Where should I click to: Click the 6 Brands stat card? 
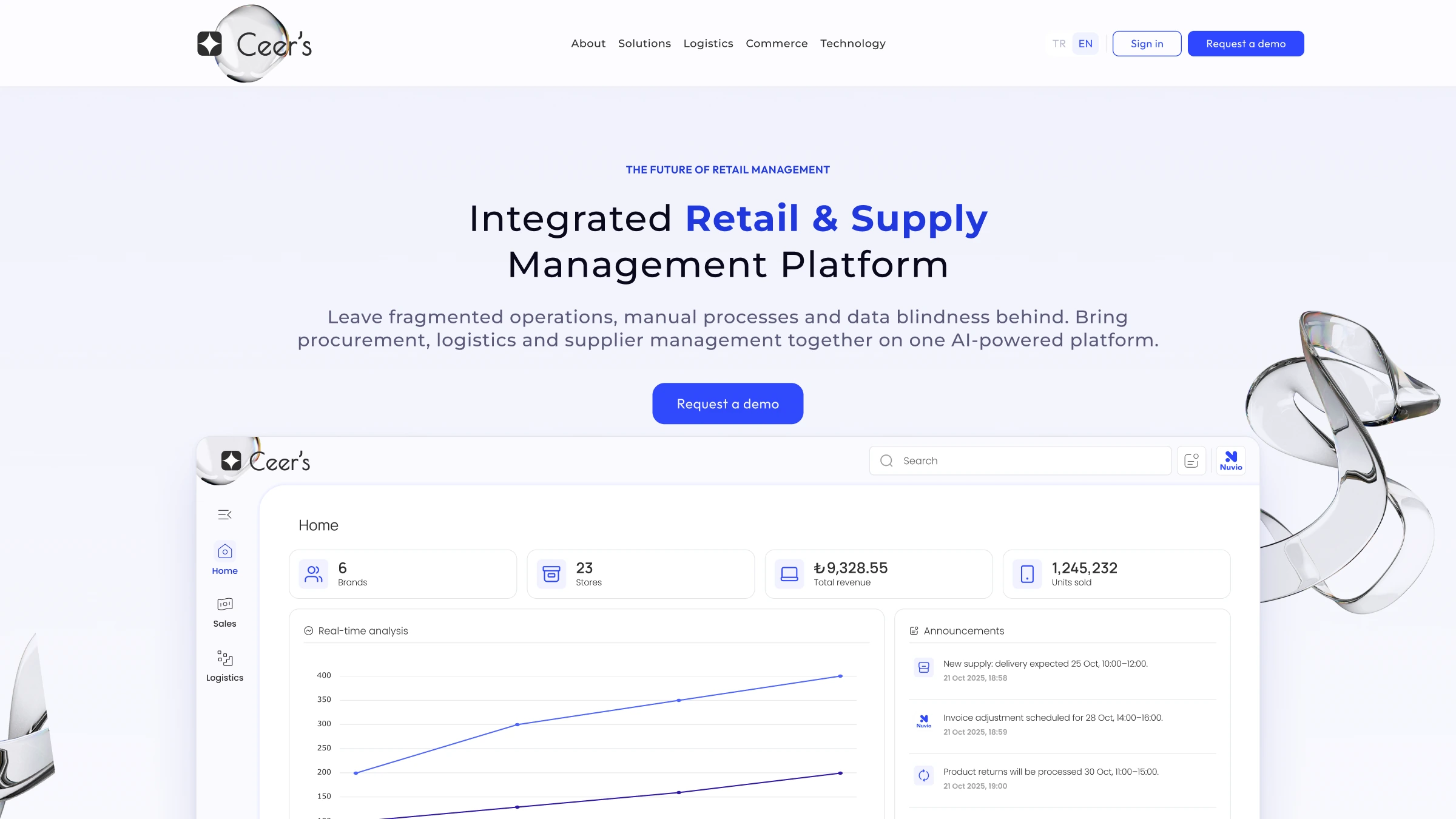[x=403, y=574]
